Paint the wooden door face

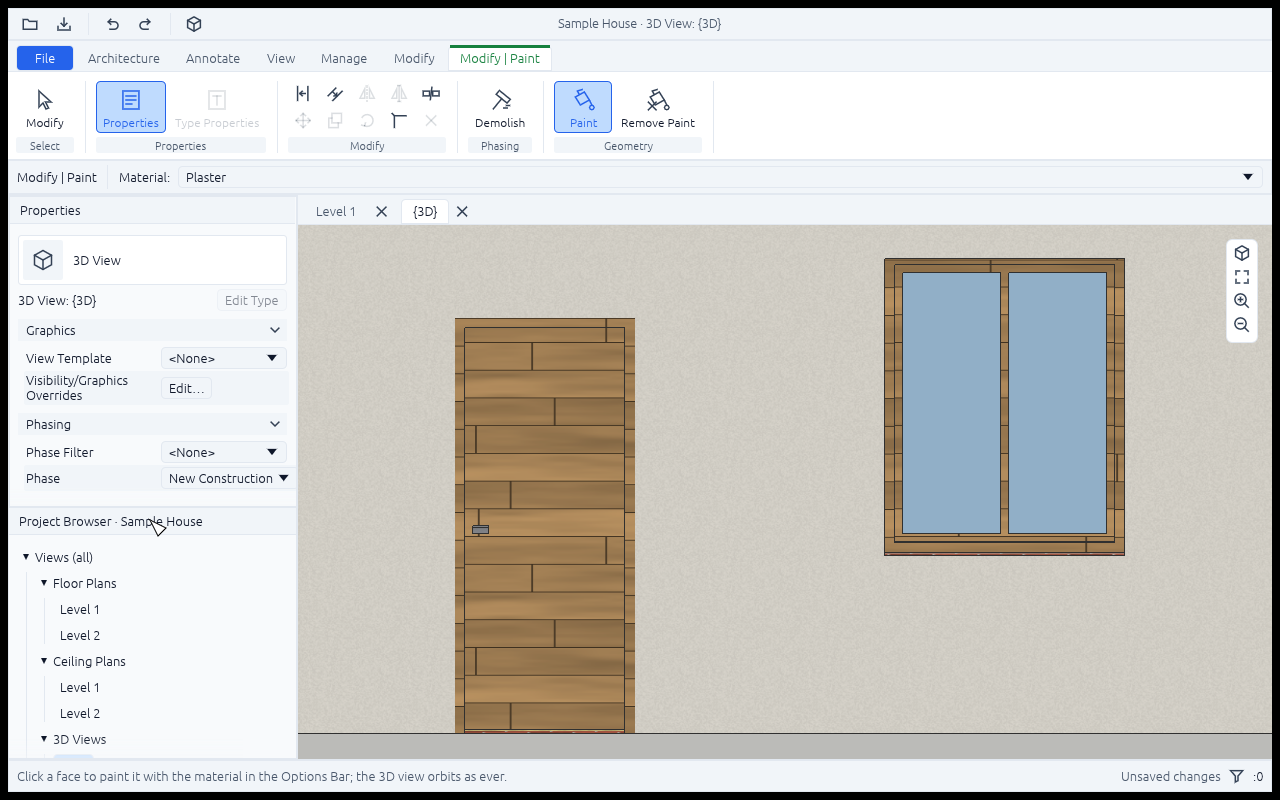[x=545, y=528]
